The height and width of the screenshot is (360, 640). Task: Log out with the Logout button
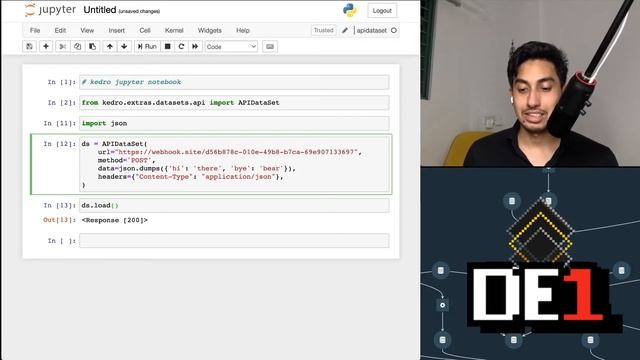tap(382, 11)
